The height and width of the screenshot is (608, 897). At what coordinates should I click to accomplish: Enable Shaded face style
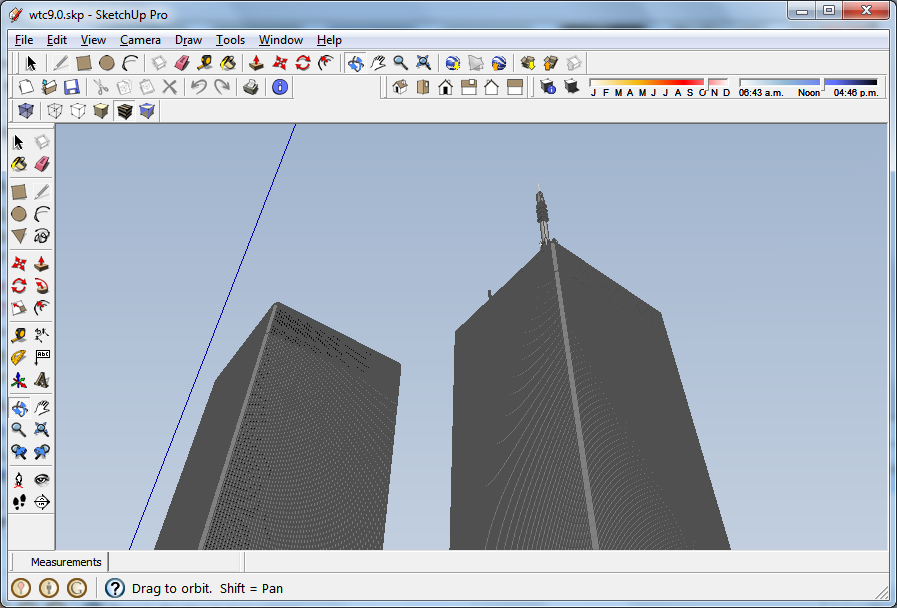click(x=101, y=110)
